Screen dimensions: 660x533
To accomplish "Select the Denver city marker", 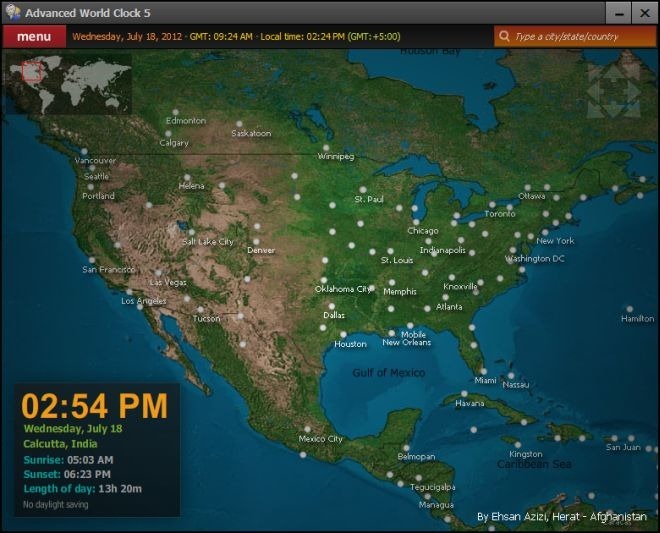I will pos(256,242).
